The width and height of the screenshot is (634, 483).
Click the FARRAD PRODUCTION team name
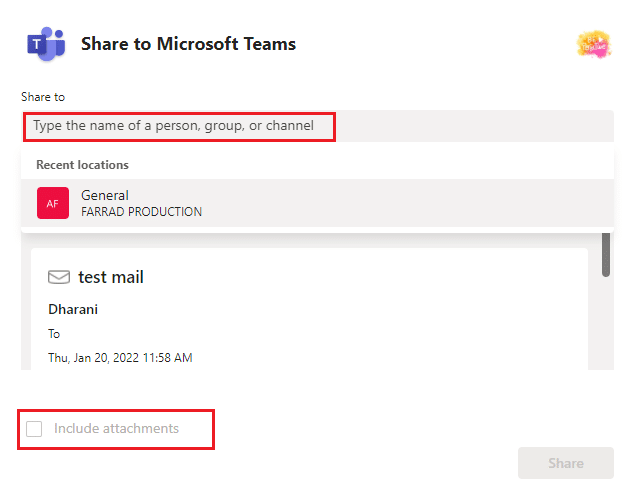pyautogui.click(x=142, y=212)
